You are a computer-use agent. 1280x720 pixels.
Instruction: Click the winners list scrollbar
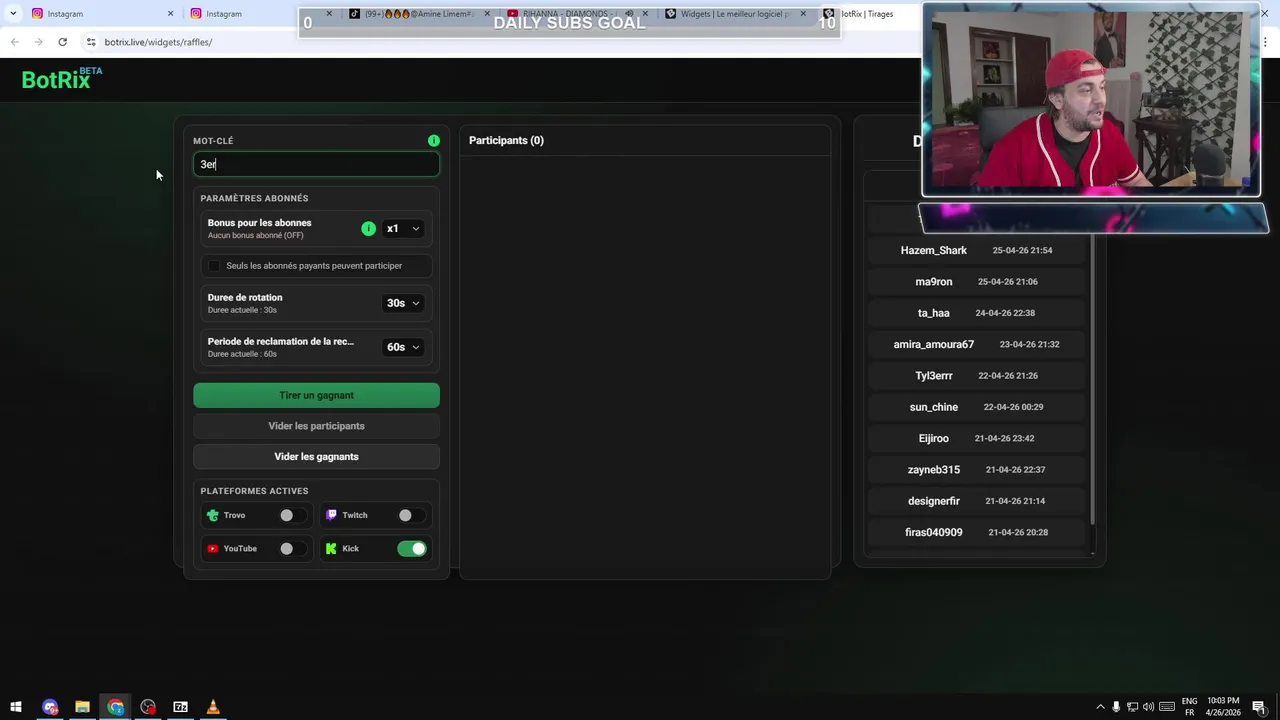[x=1093, y=380]
